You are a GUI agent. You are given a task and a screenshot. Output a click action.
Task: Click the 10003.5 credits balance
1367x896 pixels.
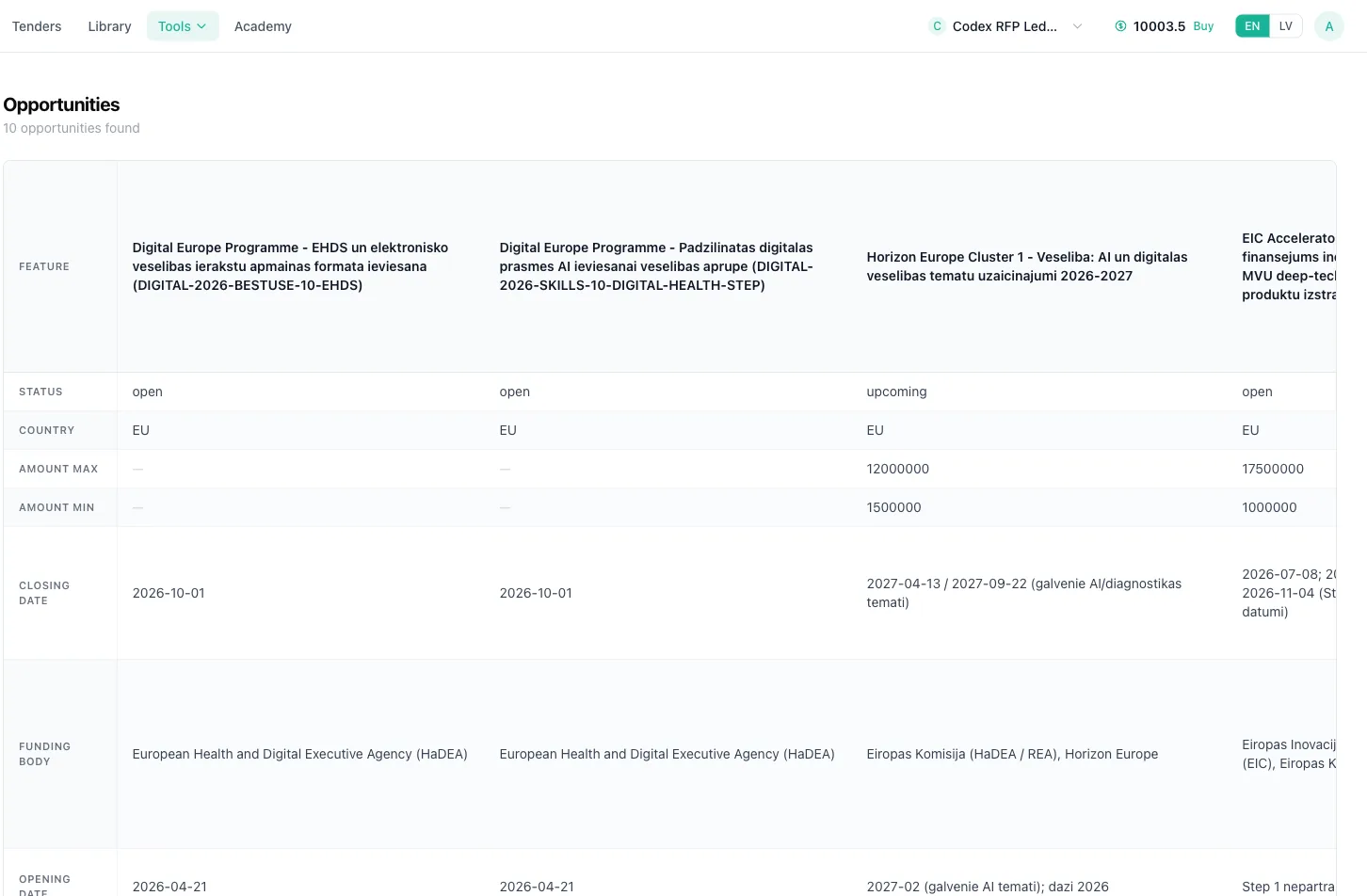[1159, 26]
